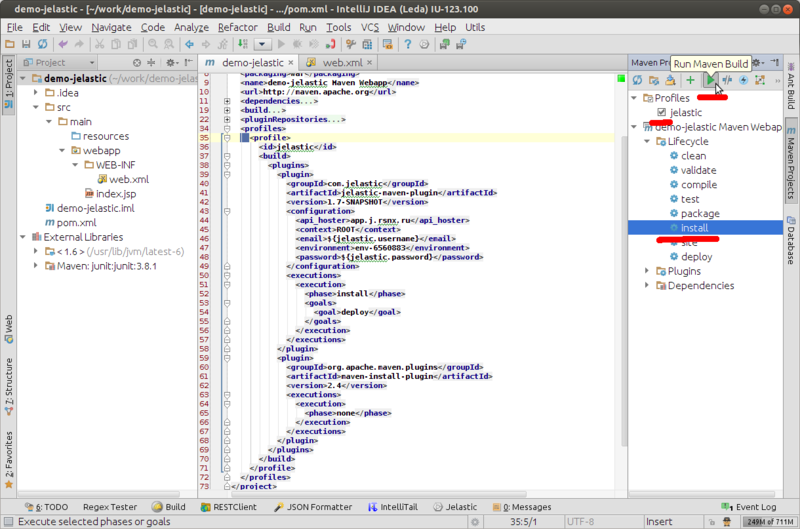Add a Maven project using the green plus
The width and height of the screenshot is (800, 529).
pyautogui.click(x=690, y=80)
